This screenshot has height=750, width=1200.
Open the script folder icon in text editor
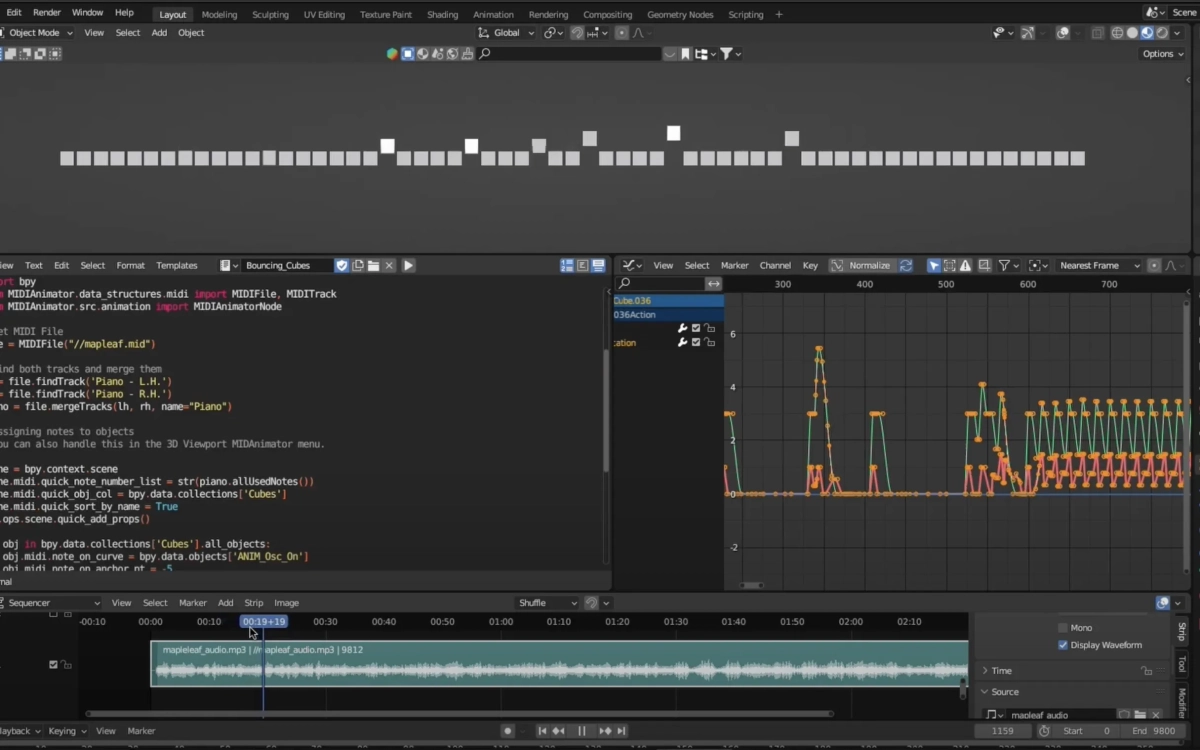pyautogui.click(x=373, y=265)
